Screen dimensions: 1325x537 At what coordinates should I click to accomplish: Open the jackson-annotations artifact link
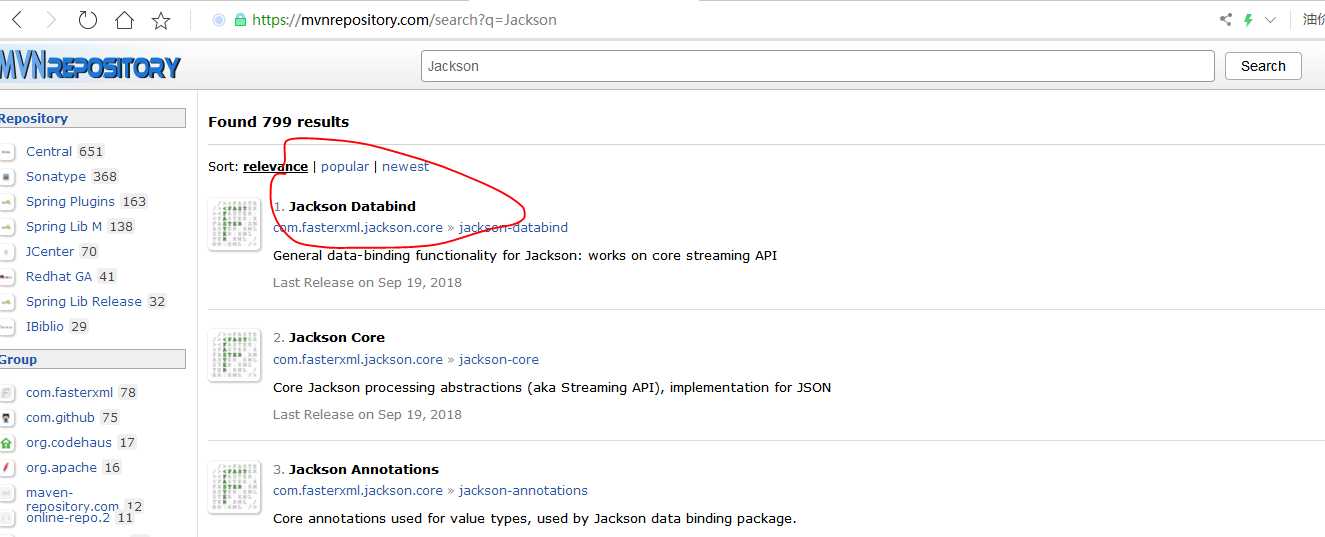click(523, 491)
